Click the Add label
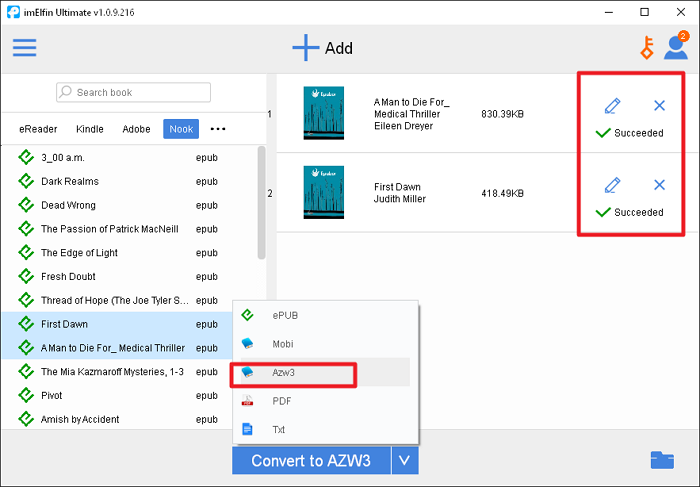The height and width of the screenshot is (487, 700). (338, 48)
